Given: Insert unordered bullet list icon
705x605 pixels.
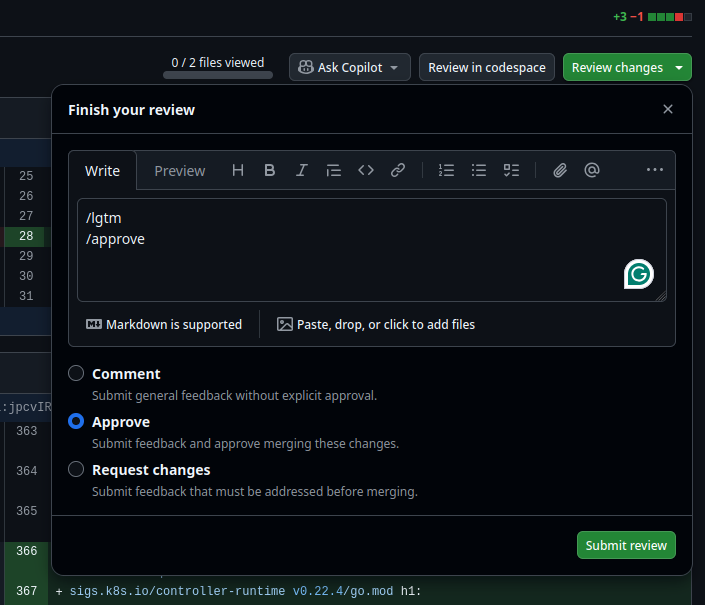Looking at the screenshot, I should (x=479, y=170).
